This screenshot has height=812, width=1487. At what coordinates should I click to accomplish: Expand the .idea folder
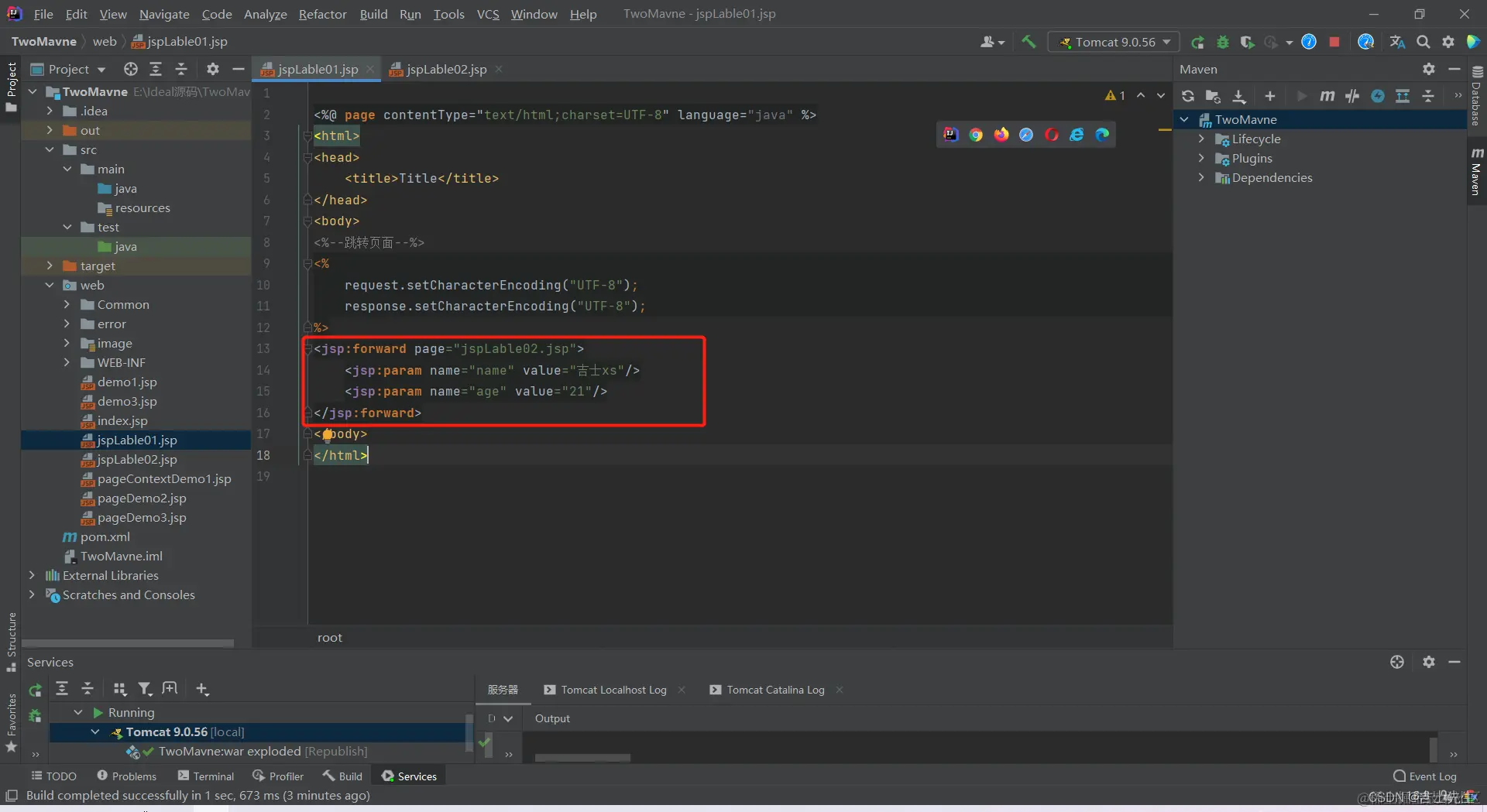[x=50, y=111]
